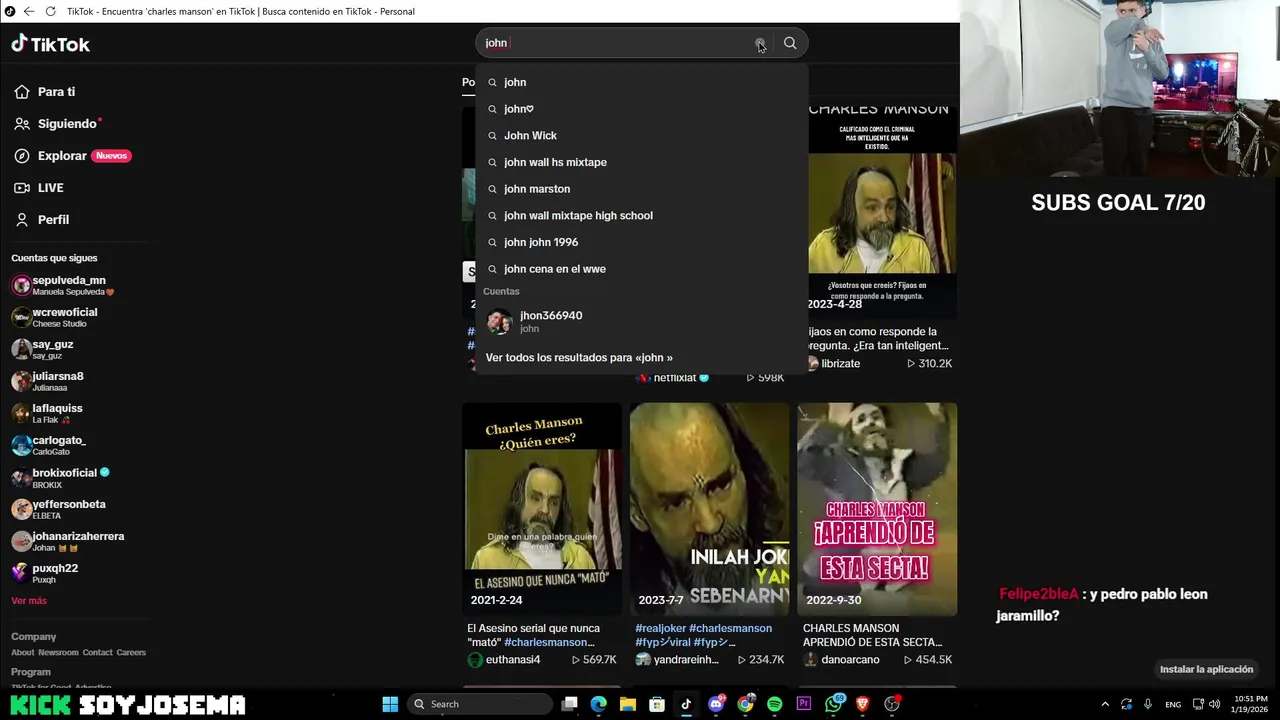Expand the Company footer section
Image resolution: width=1280 pixels, height=720 pixels.
[34, 637]
